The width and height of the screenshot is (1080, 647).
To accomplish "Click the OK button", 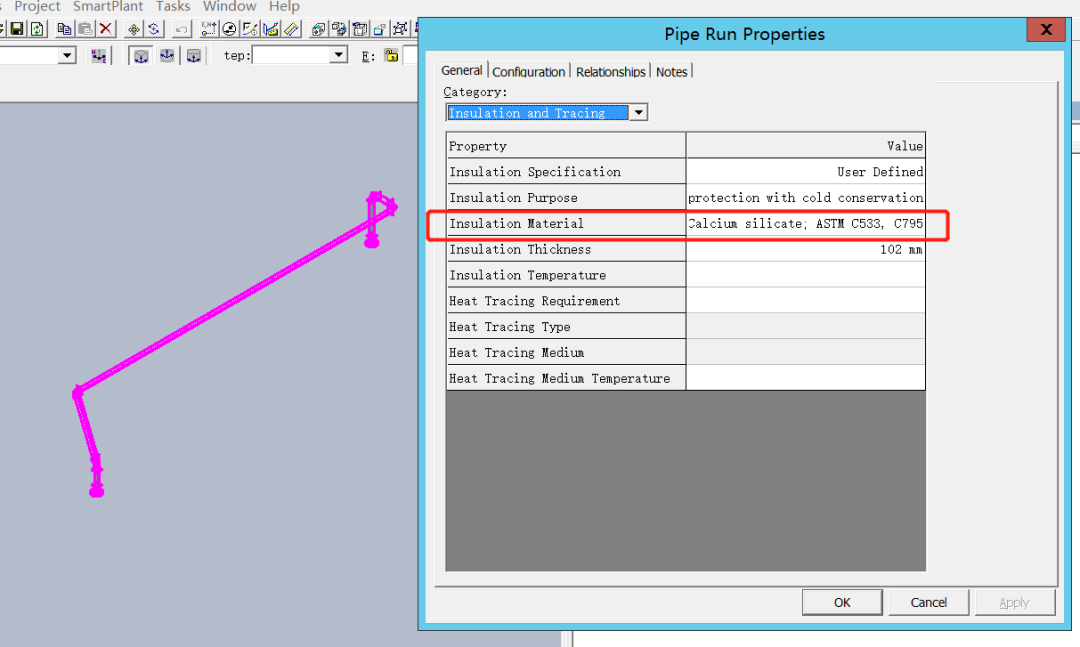I will tap(842, 602).
